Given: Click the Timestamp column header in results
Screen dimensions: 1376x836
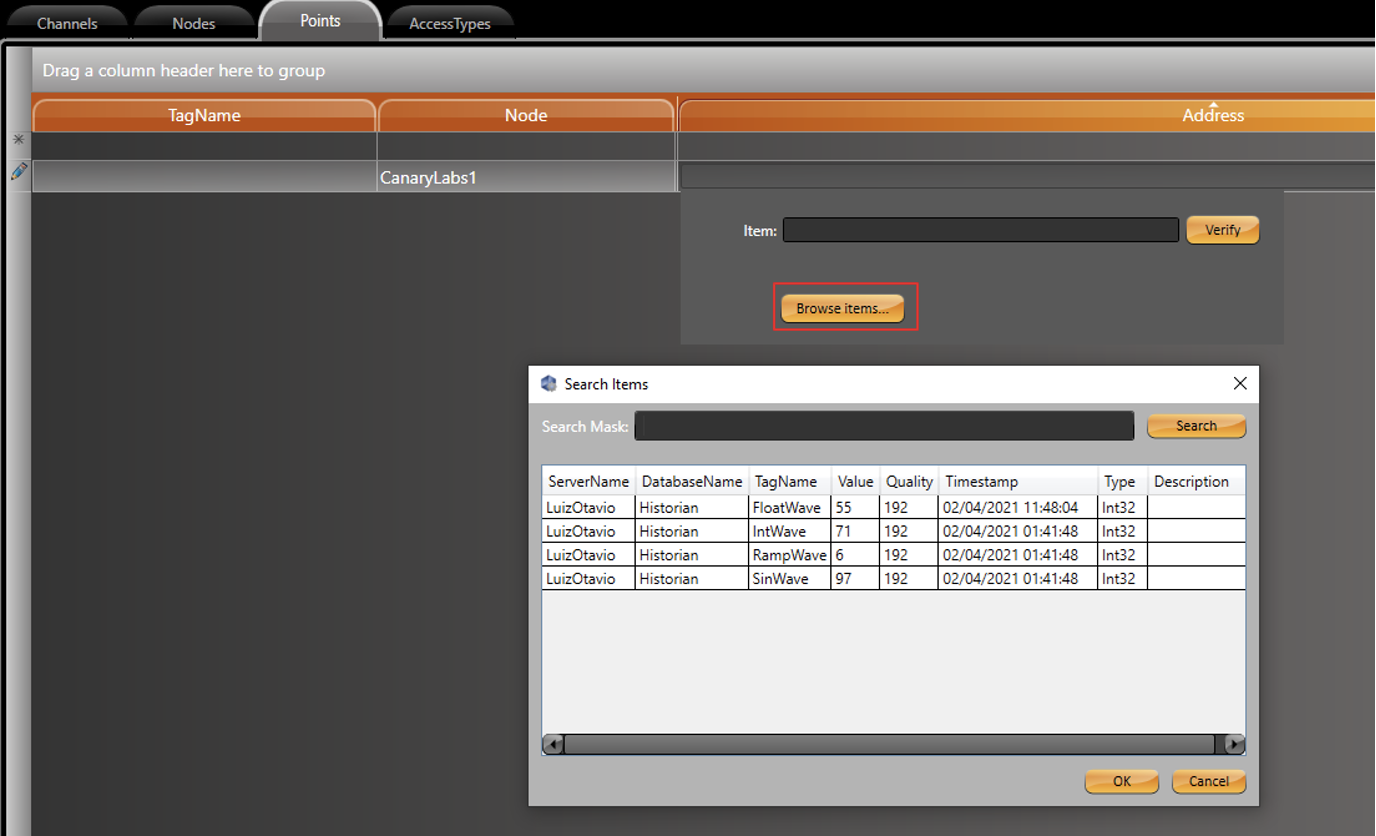Looking at the screenshot, I should tap(1017, 481).
